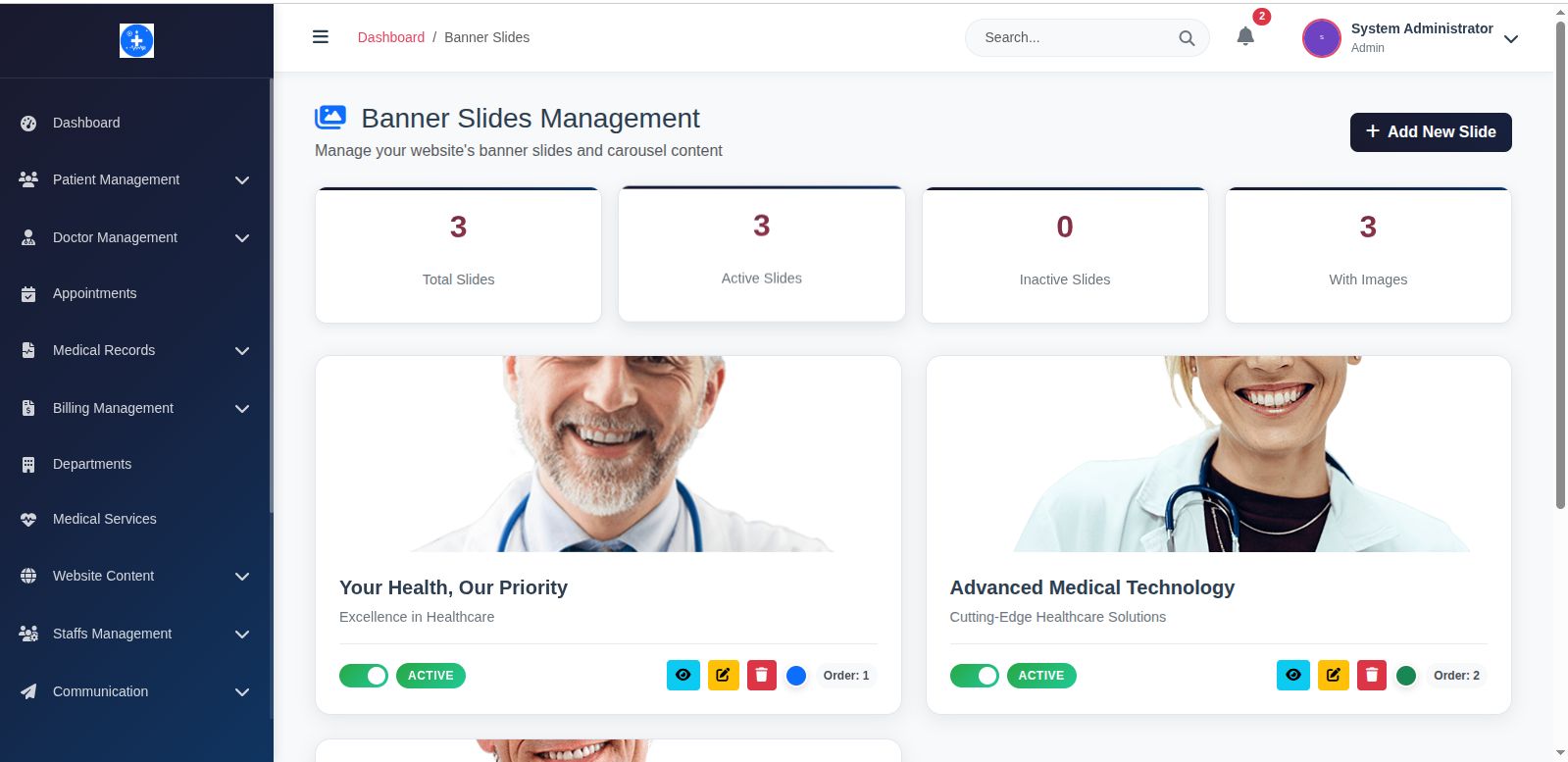This screenshot has width=1568, height=762.
Task: Click the Banner Slides Management heading icon
Action: tap(330, 118)
